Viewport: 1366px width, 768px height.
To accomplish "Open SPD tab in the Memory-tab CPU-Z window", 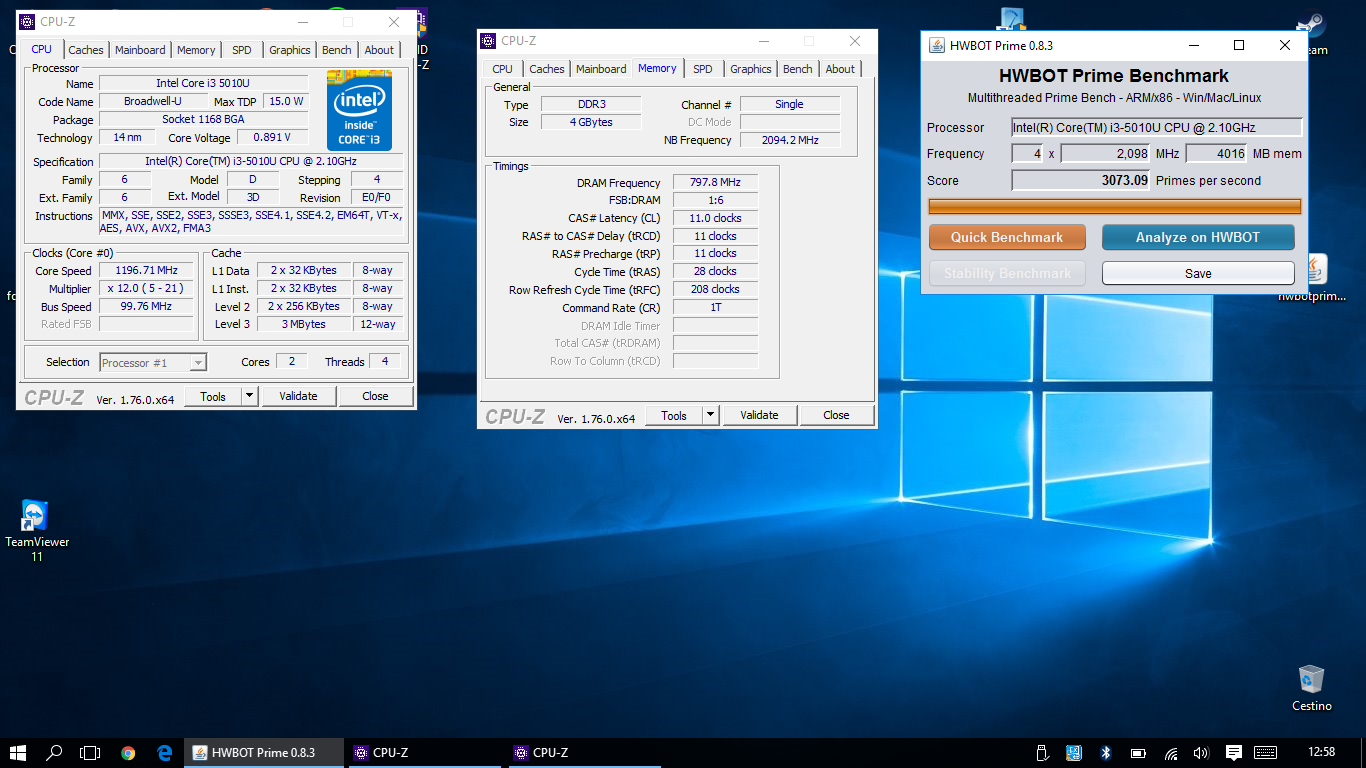I will tap(703, 69).
